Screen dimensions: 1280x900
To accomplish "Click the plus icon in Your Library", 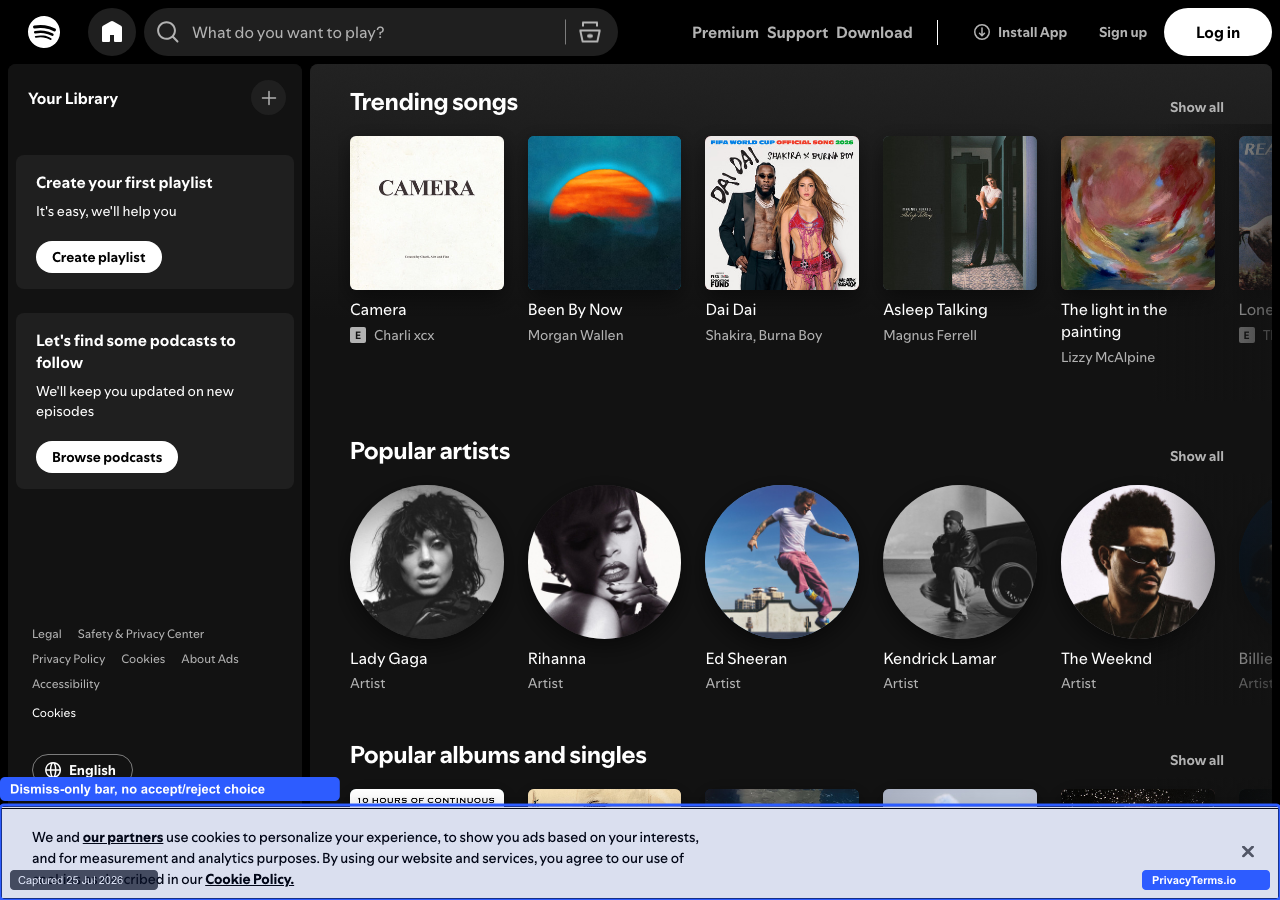I will pos(268,98).
